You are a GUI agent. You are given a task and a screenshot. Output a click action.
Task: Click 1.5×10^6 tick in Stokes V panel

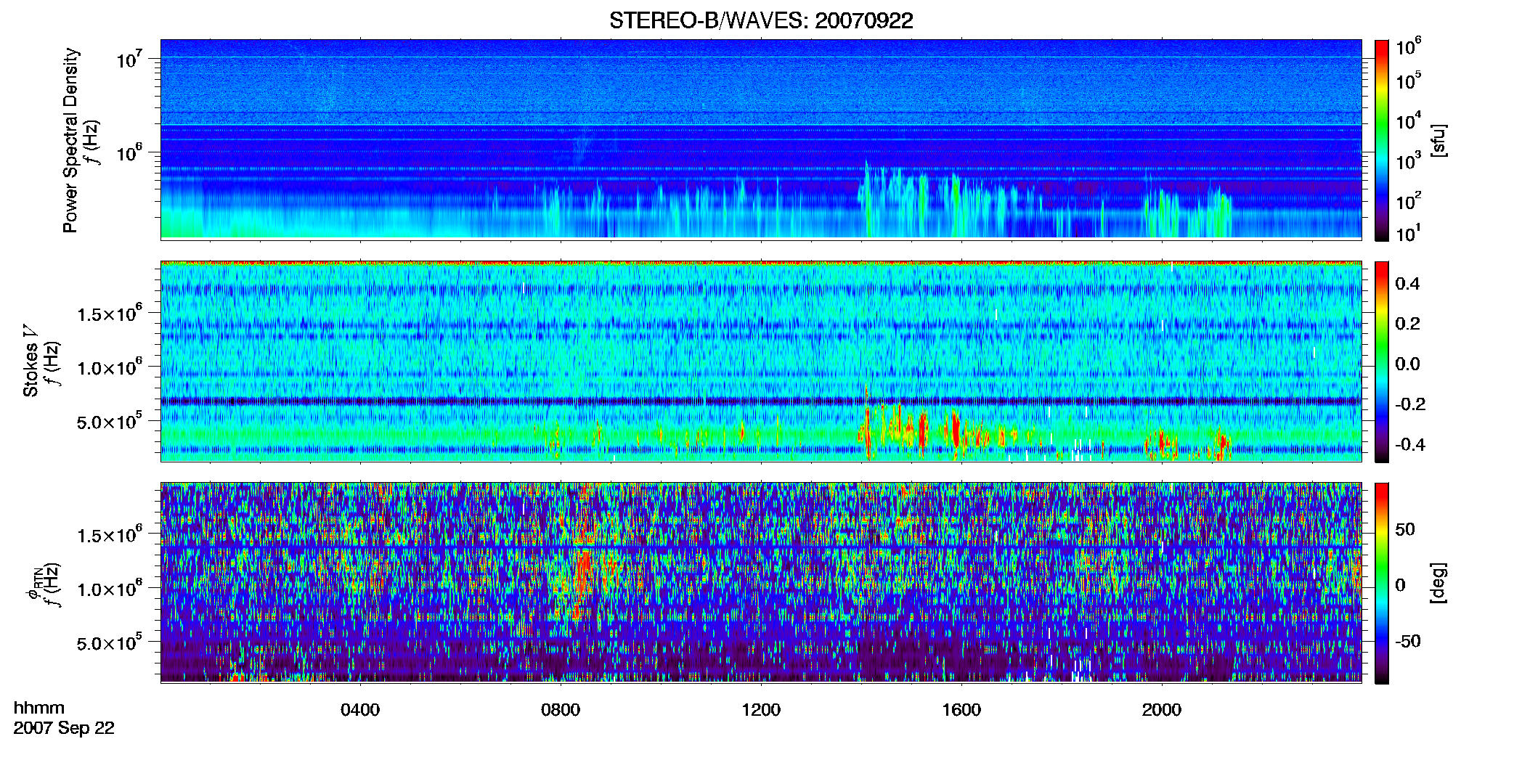pyautogui.click(x=109, y=314)
